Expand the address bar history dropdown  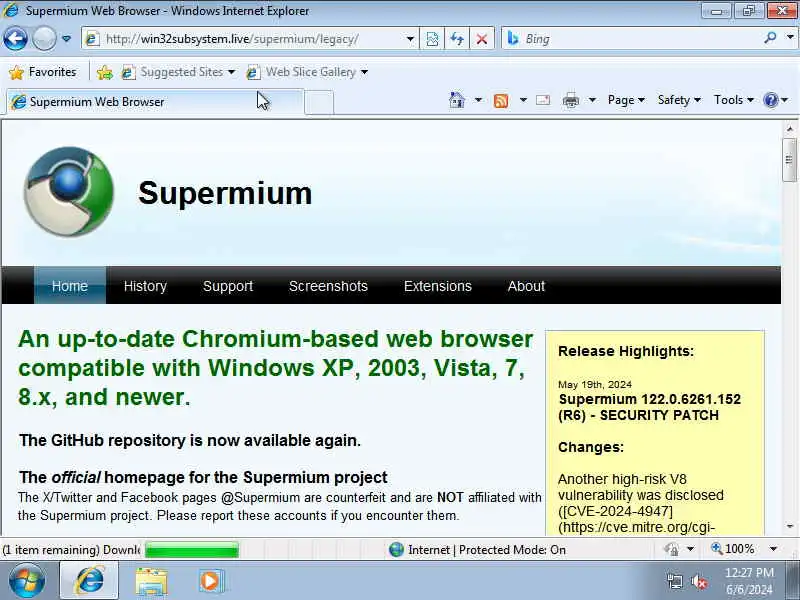pos(410,39)
